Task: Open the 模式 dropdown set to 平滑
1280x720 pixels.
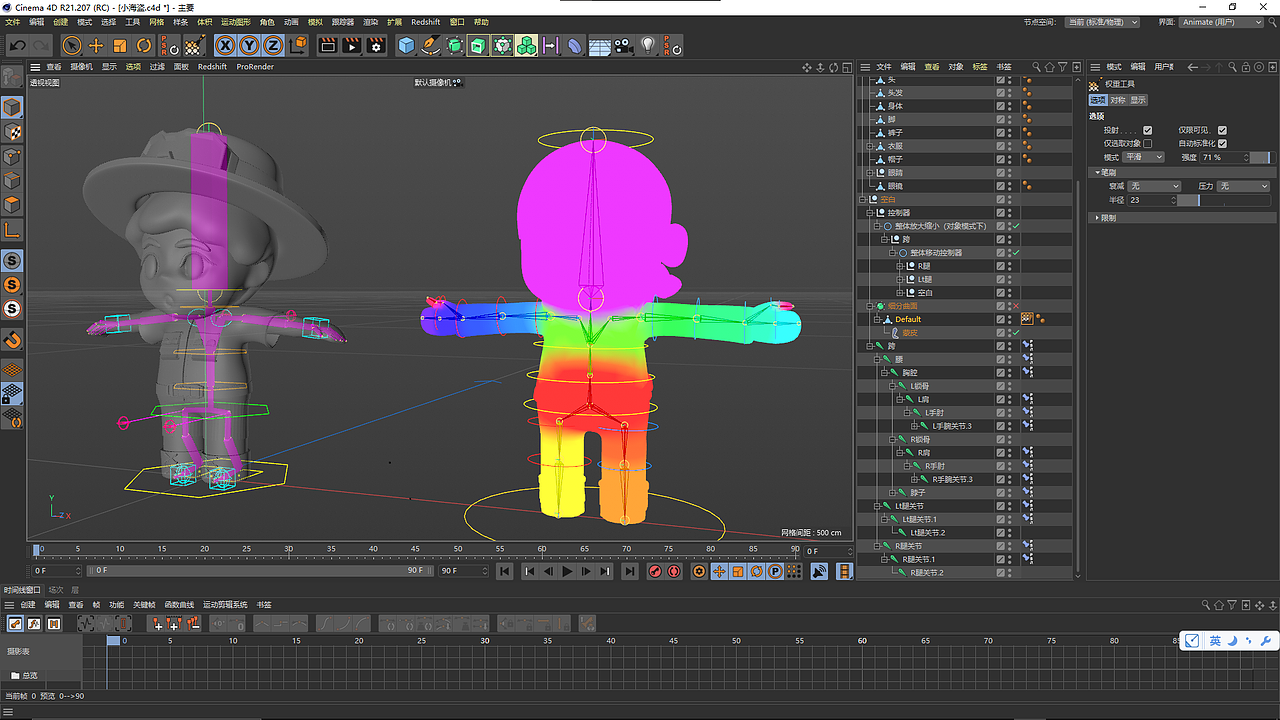Action: [1144, 157]
